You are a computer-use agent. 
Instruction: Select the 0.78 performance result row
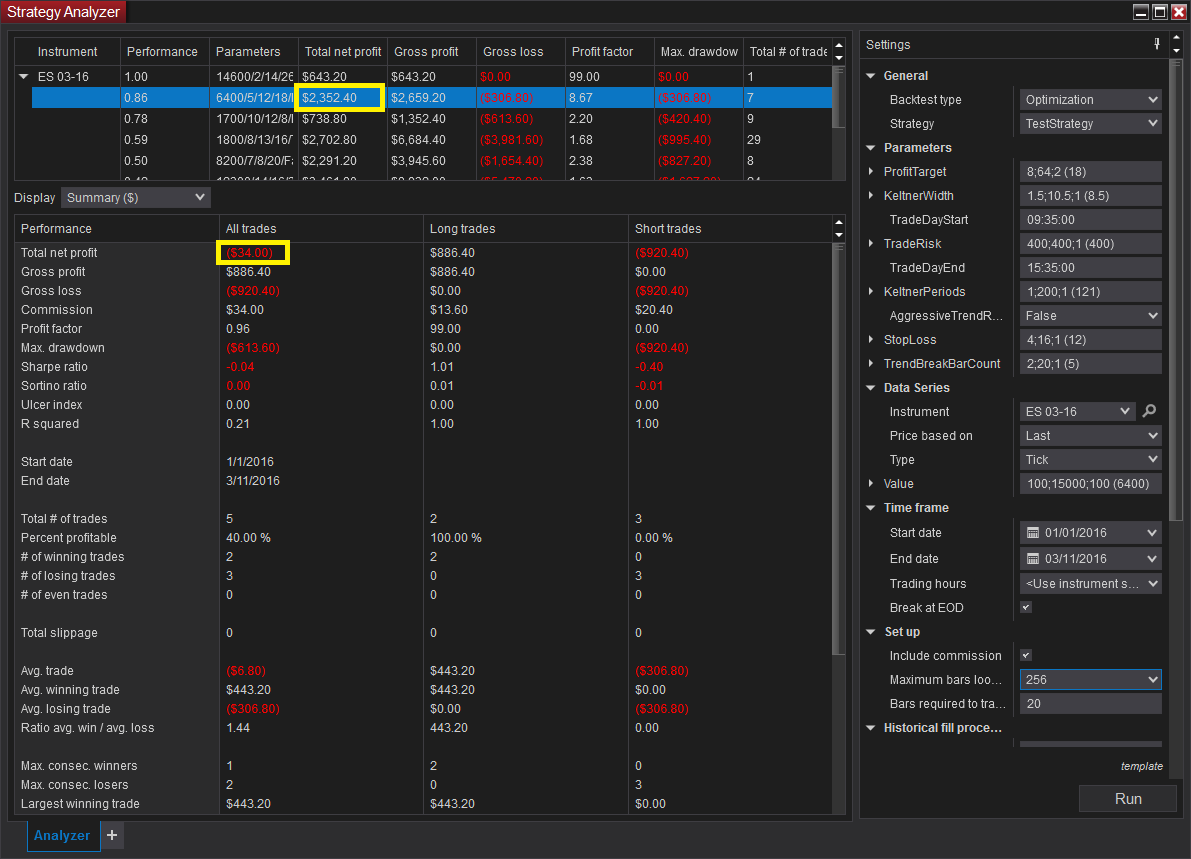click(400, 119)
